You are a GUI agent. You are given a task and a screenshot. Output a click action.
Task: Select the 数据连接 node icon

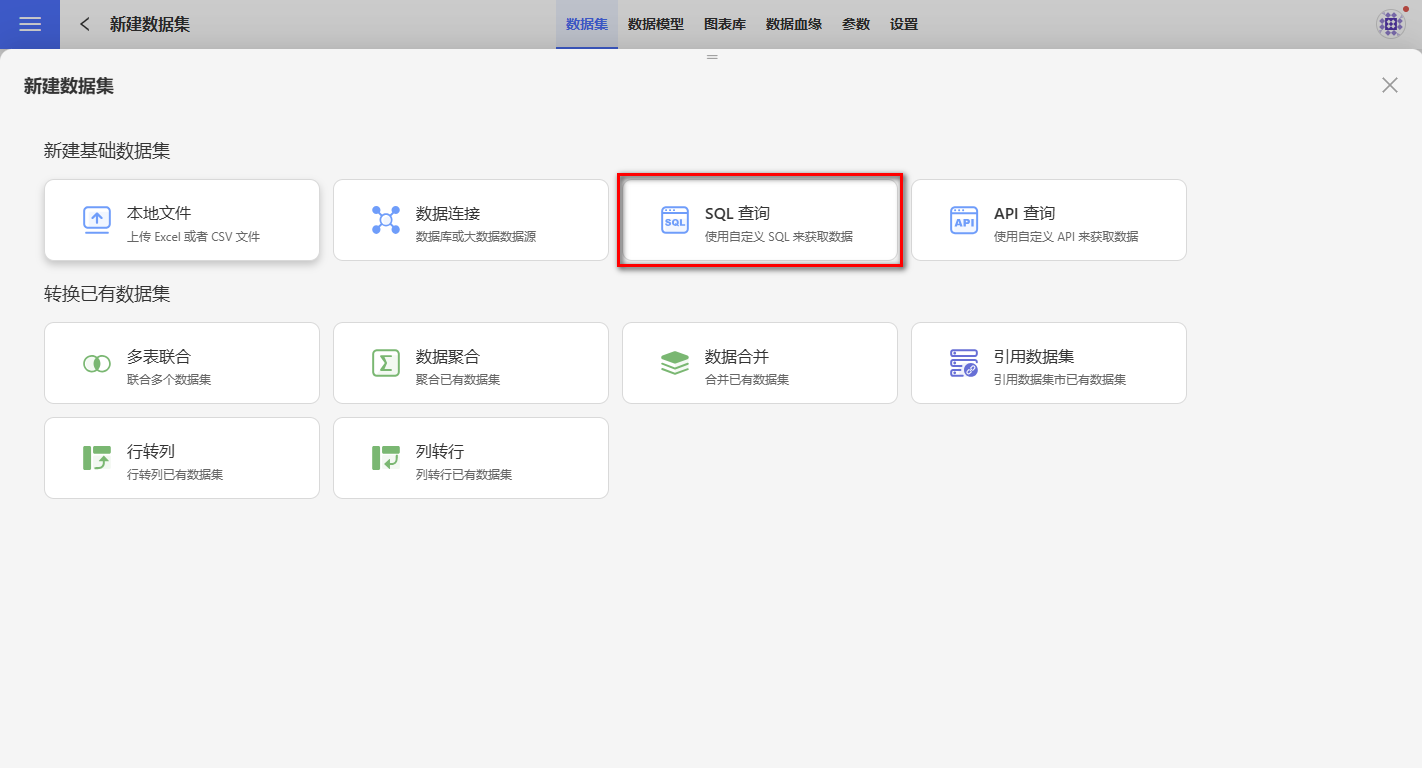coord(386,220)
